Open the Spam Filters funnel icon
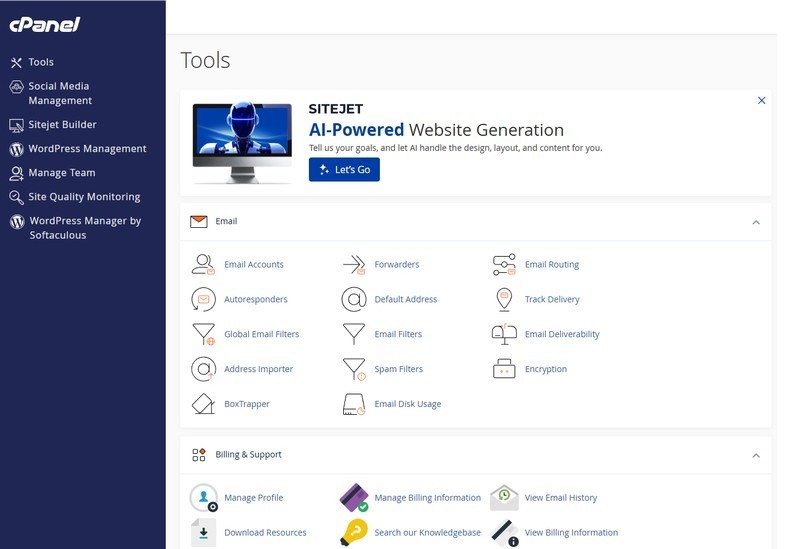Screen dimensions: 787x549 354,369
